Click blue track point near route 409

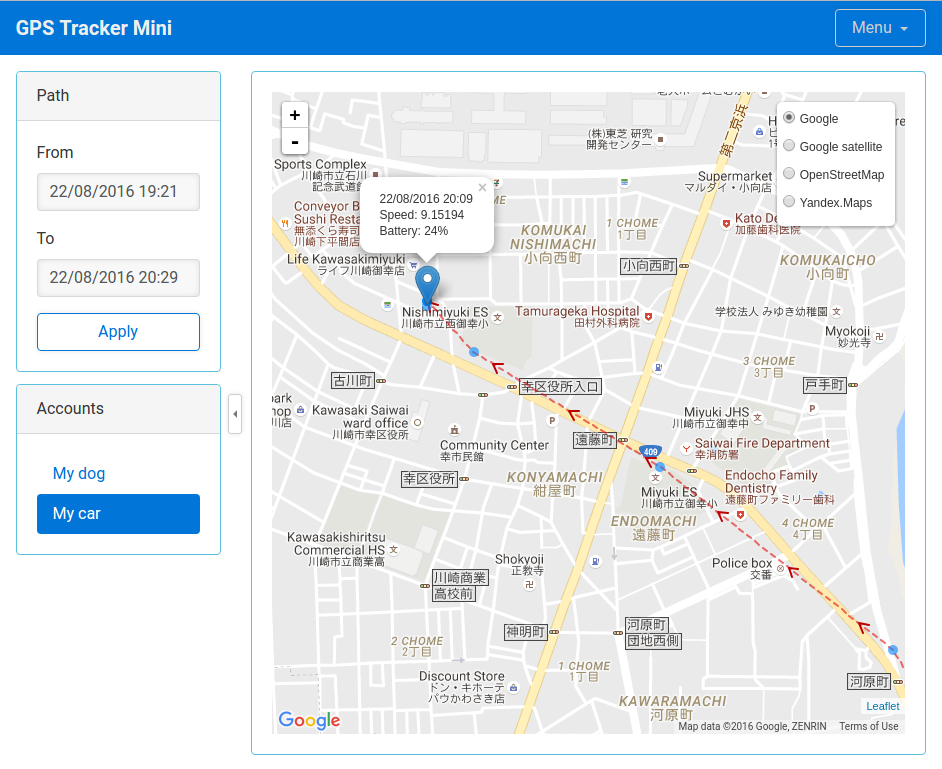(660, 467)
